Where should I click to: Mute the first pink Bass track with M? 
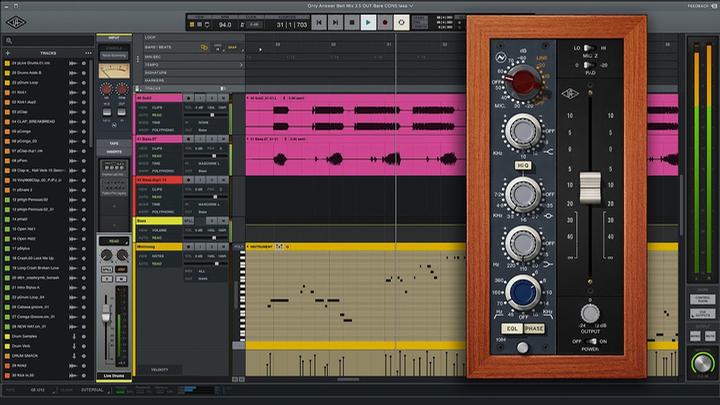pyautogui.click(x=222, y=98)
